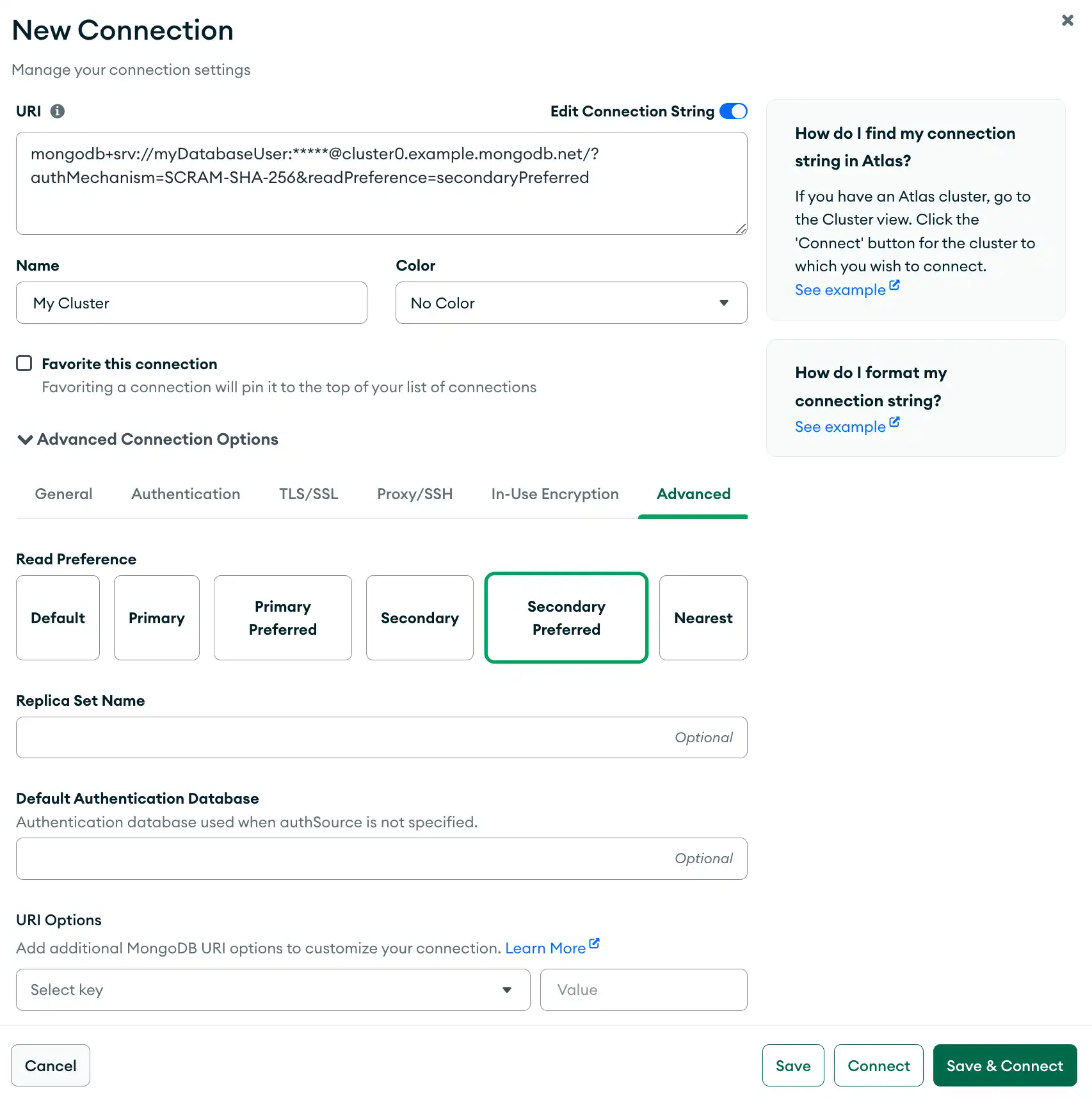Viewport: 1092px width, 1098px height.
Task: Switch to the Authentication tab
Action: pos(186,493)
